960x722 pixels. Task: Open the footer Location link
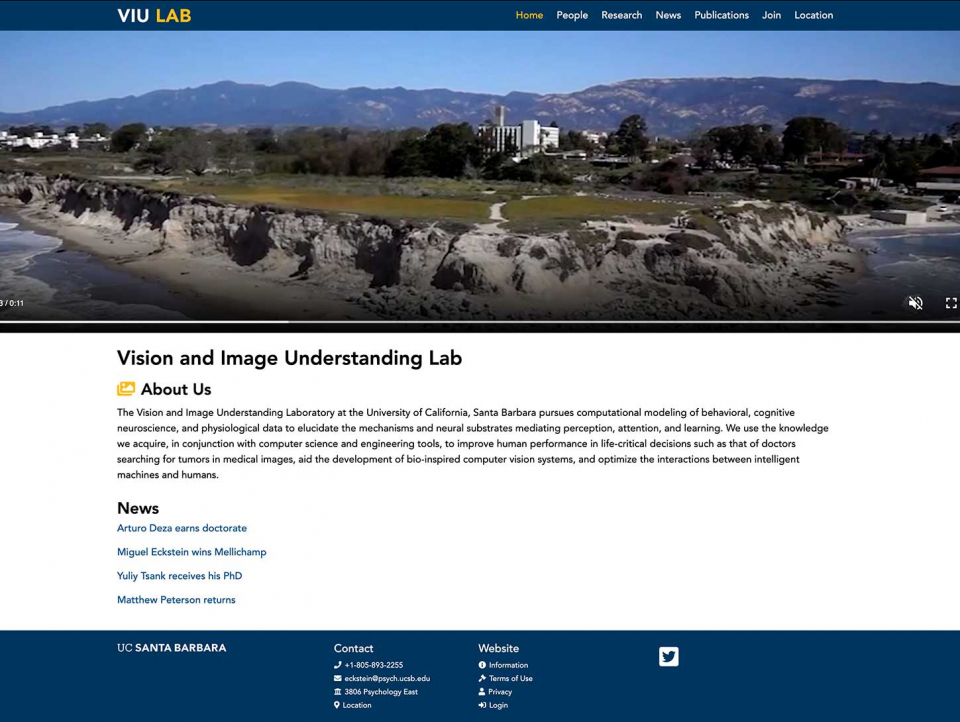coord(357,705)
